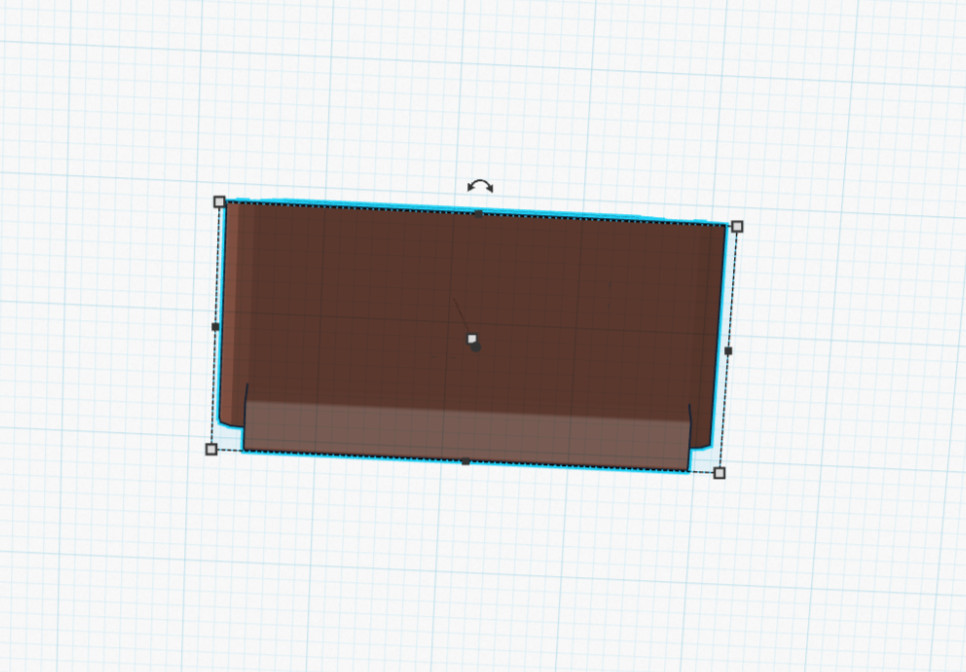Click the light blue shadow near bottom-right corner
Viewport: 966px width, 672px height.
click(702, 459)
